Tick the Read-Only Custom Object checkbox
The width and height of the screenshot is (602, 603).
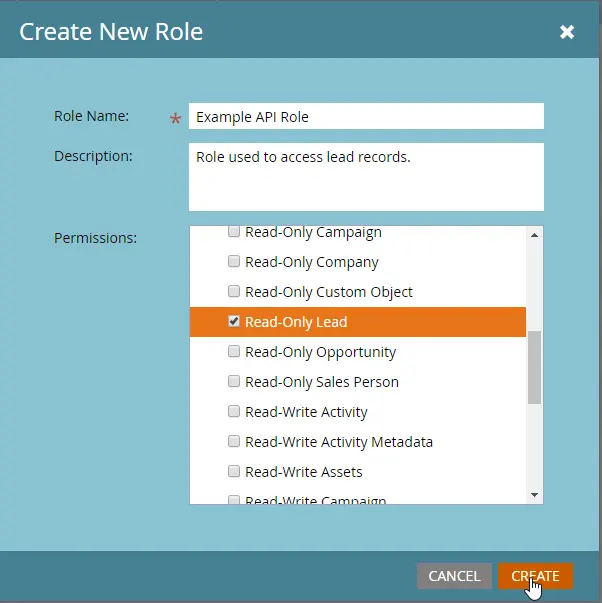tap(234, 292)
